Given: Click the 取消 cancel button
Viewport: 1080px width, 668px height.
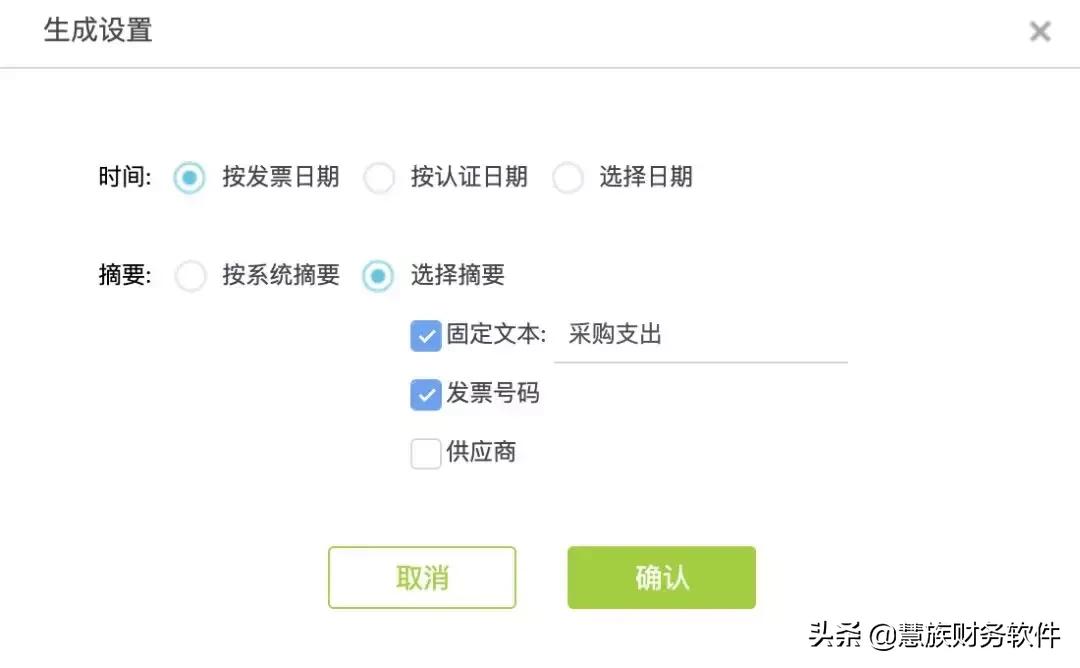Looking at the screenshot, I should (x=421, y=577).
